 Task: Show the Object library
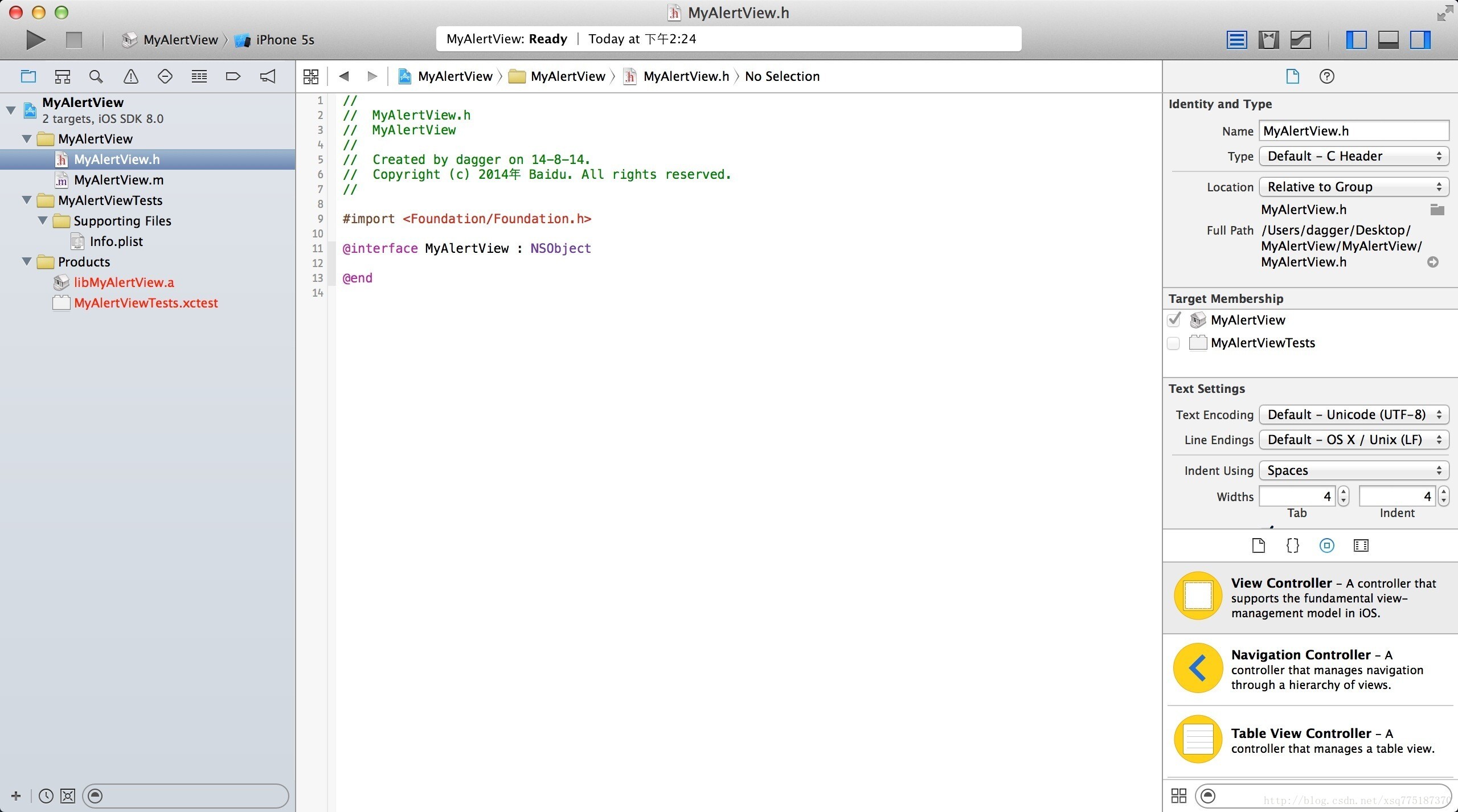pyautogui.click(x=1326, y=546)
